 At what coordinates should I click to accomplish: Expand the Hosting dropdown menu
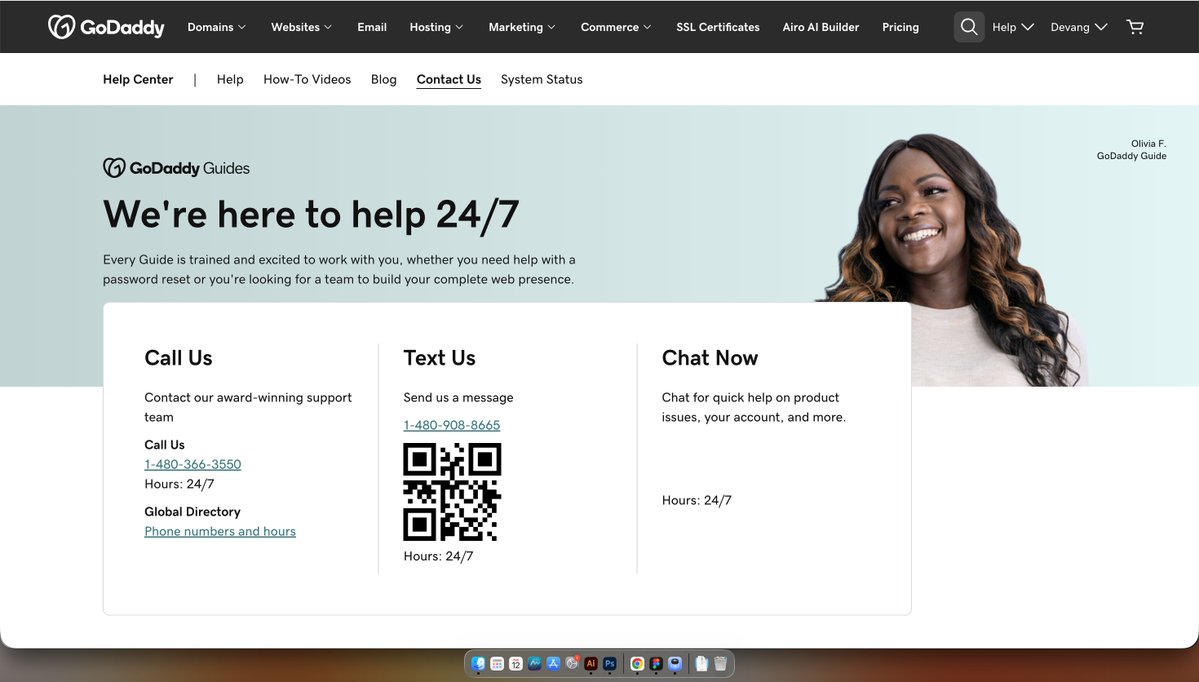(x=436, y=27)
